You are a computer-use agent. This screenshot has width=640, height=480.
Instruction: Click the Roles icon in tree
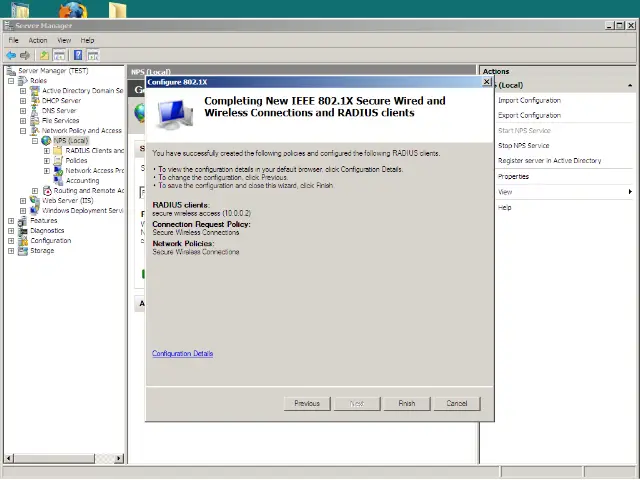click(x=23, y=81)
